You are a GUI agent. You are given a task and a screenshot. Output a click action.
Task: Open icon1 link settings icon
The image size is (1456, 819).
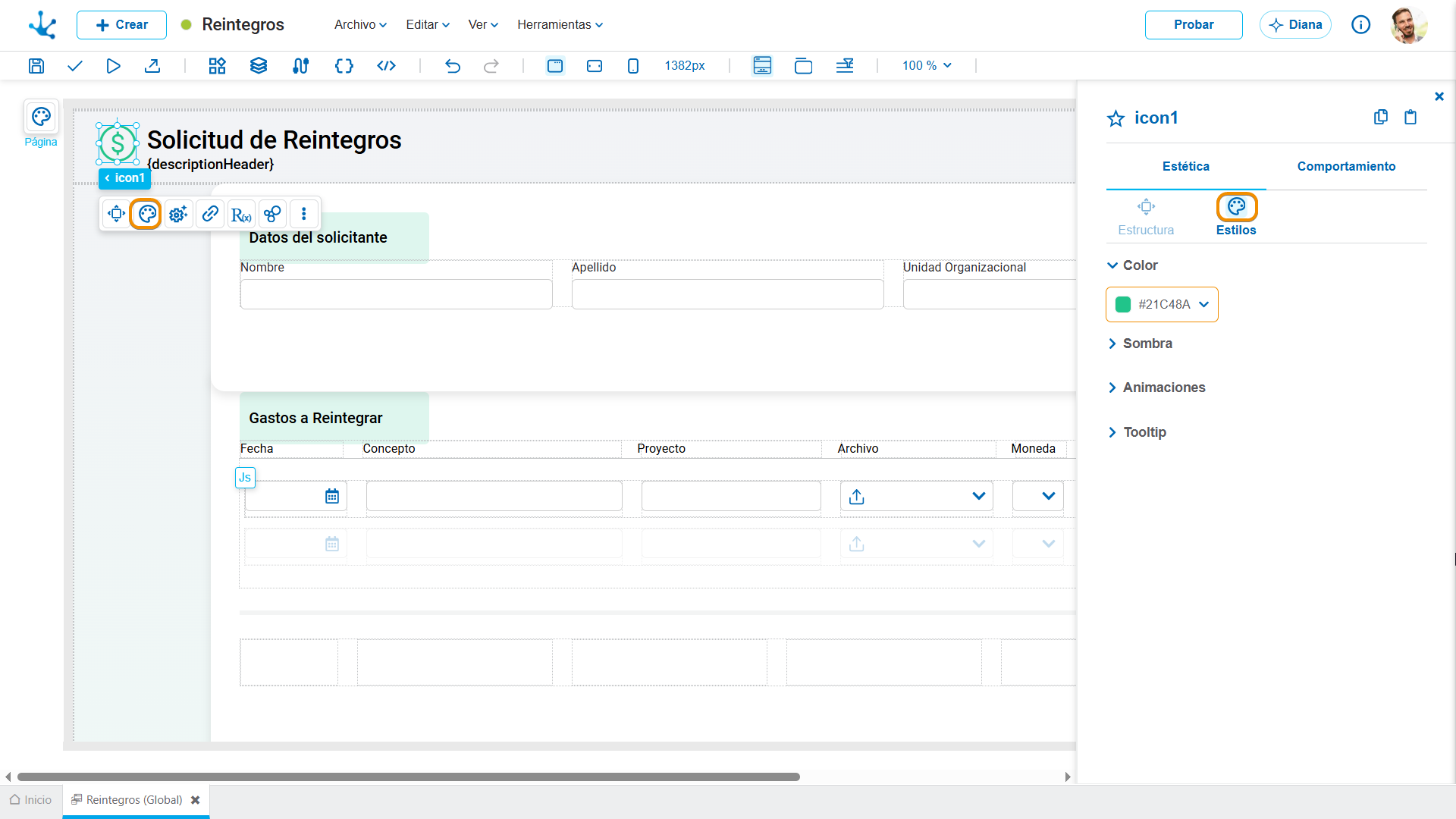tap(210, 214)
